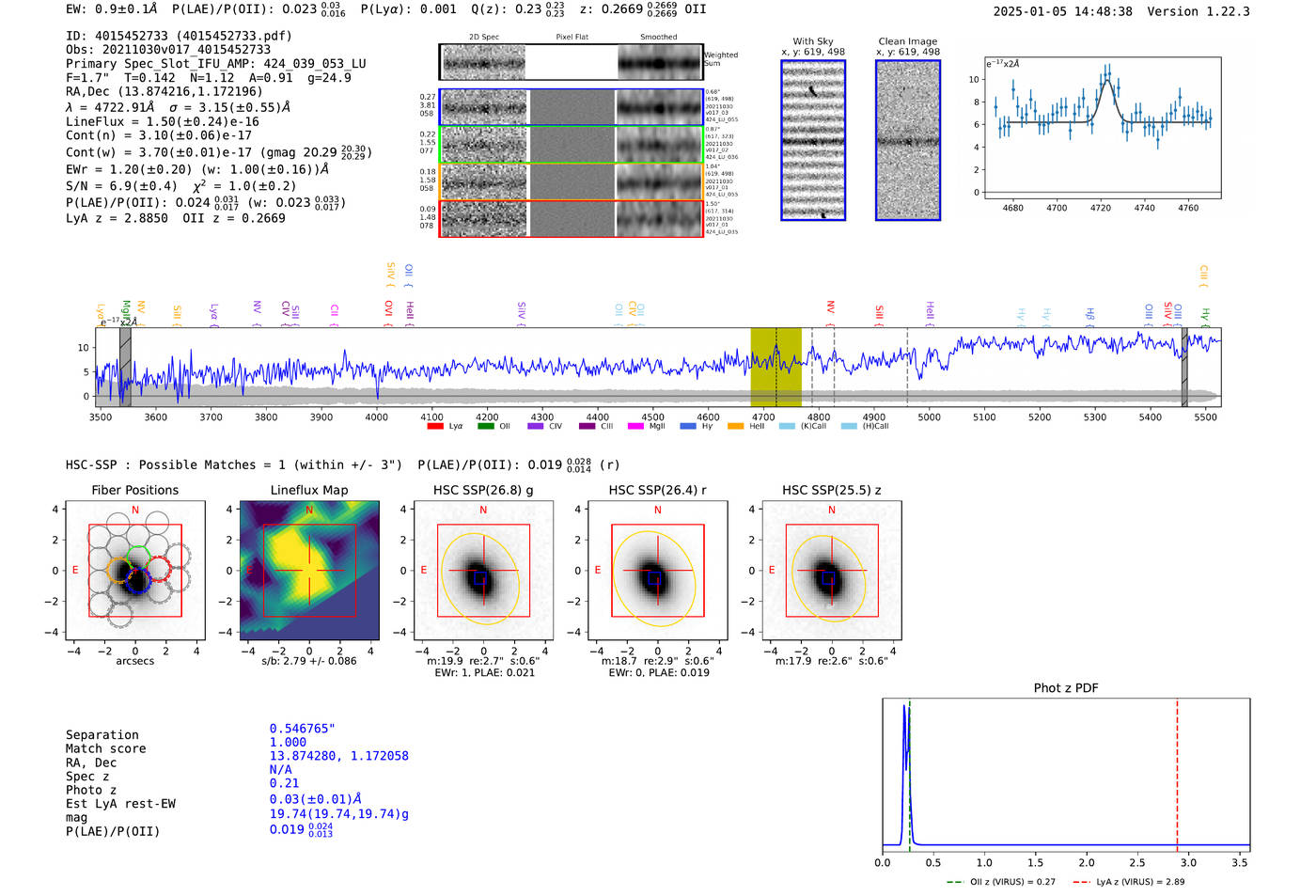
Task: Click the blue RA, Dec match coordinates
Action: tap(338, 756)
